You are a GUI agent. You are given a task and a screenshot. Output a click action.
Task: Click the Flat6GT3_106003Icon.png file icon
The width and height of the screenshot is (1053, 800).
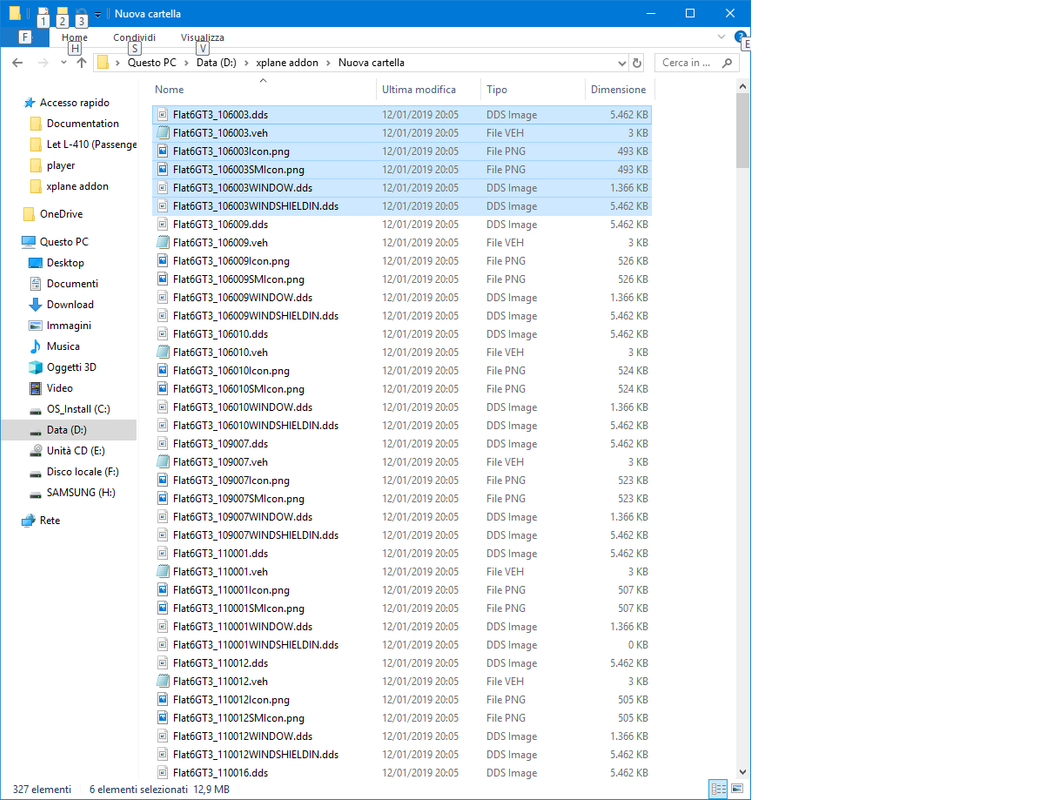(x=163, y=151)
